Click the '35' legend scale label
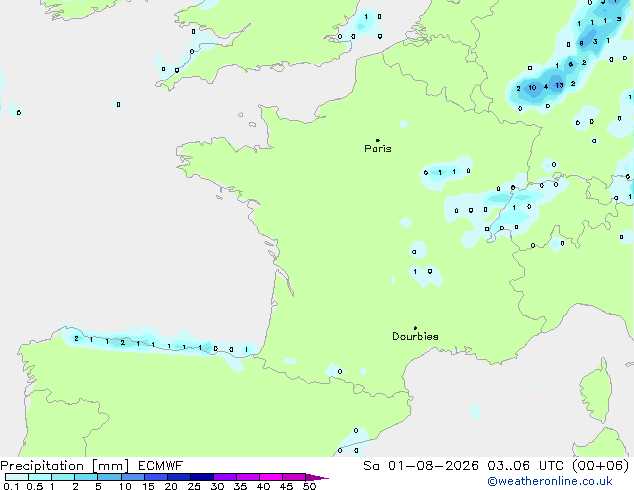Image resolution: width=634 pixels, height=490 pixels. [x=240, y=486]
